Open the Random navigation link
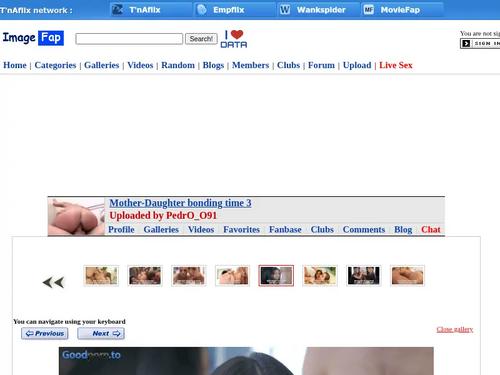Image resolution: width=500 pixels, height=375 pixels. pos(178,65)
